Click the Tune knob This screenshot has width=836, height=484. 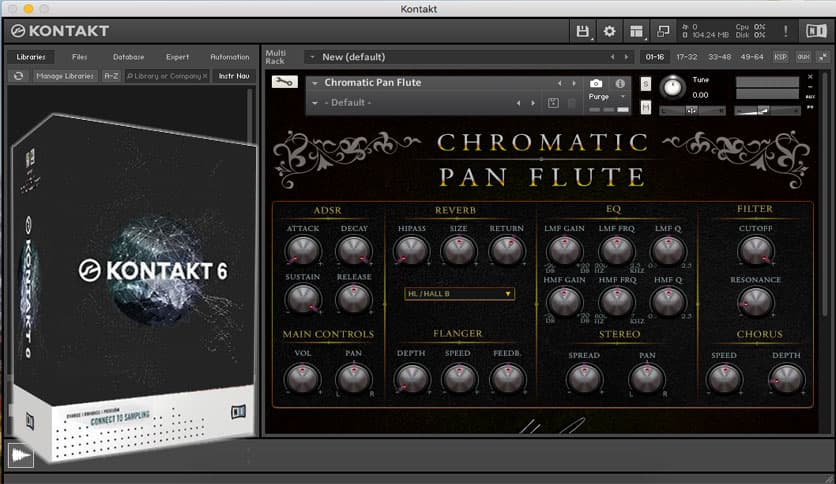(x=672, y=87)
